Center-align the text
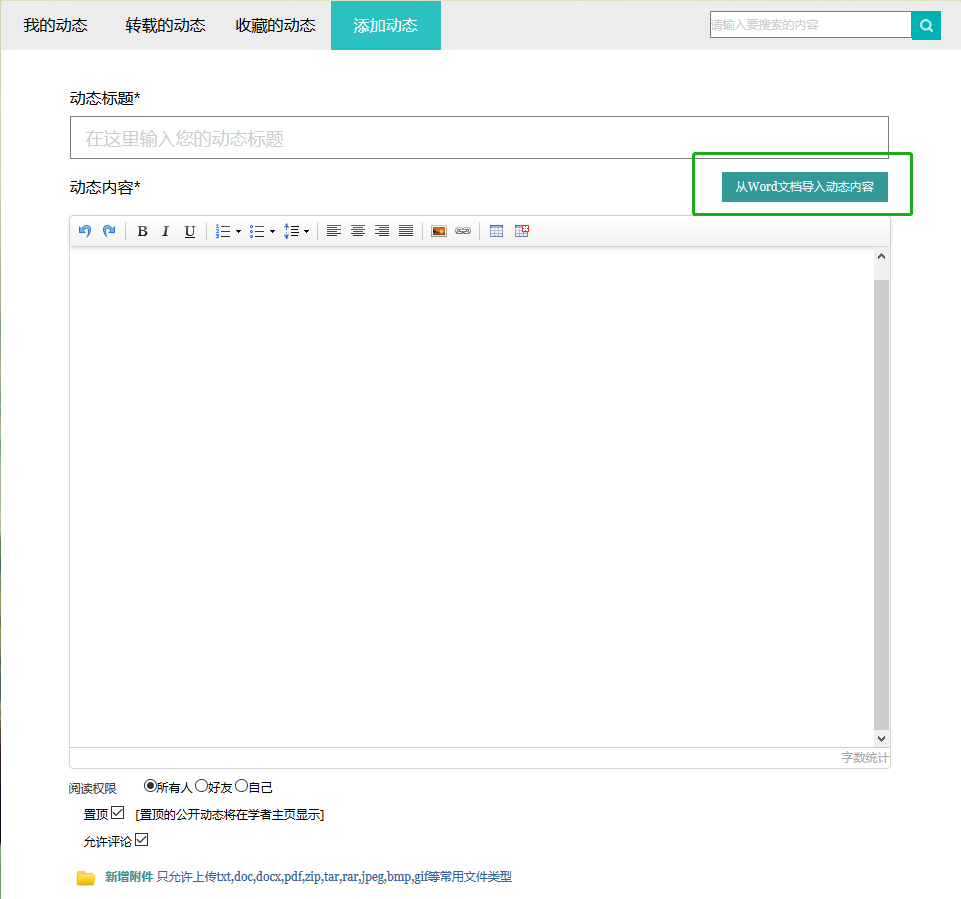 pyautogui.click(x=358, y=231)
